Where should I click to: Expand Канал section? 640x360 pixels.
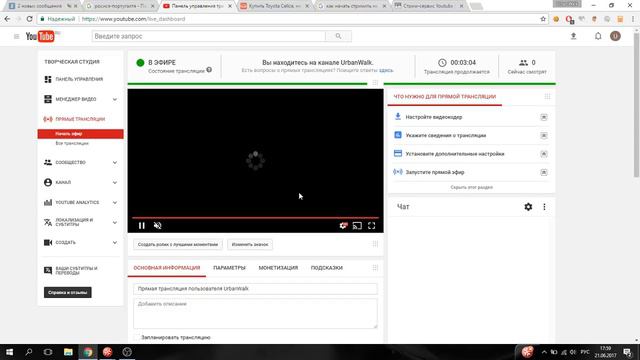click(115, 182)
